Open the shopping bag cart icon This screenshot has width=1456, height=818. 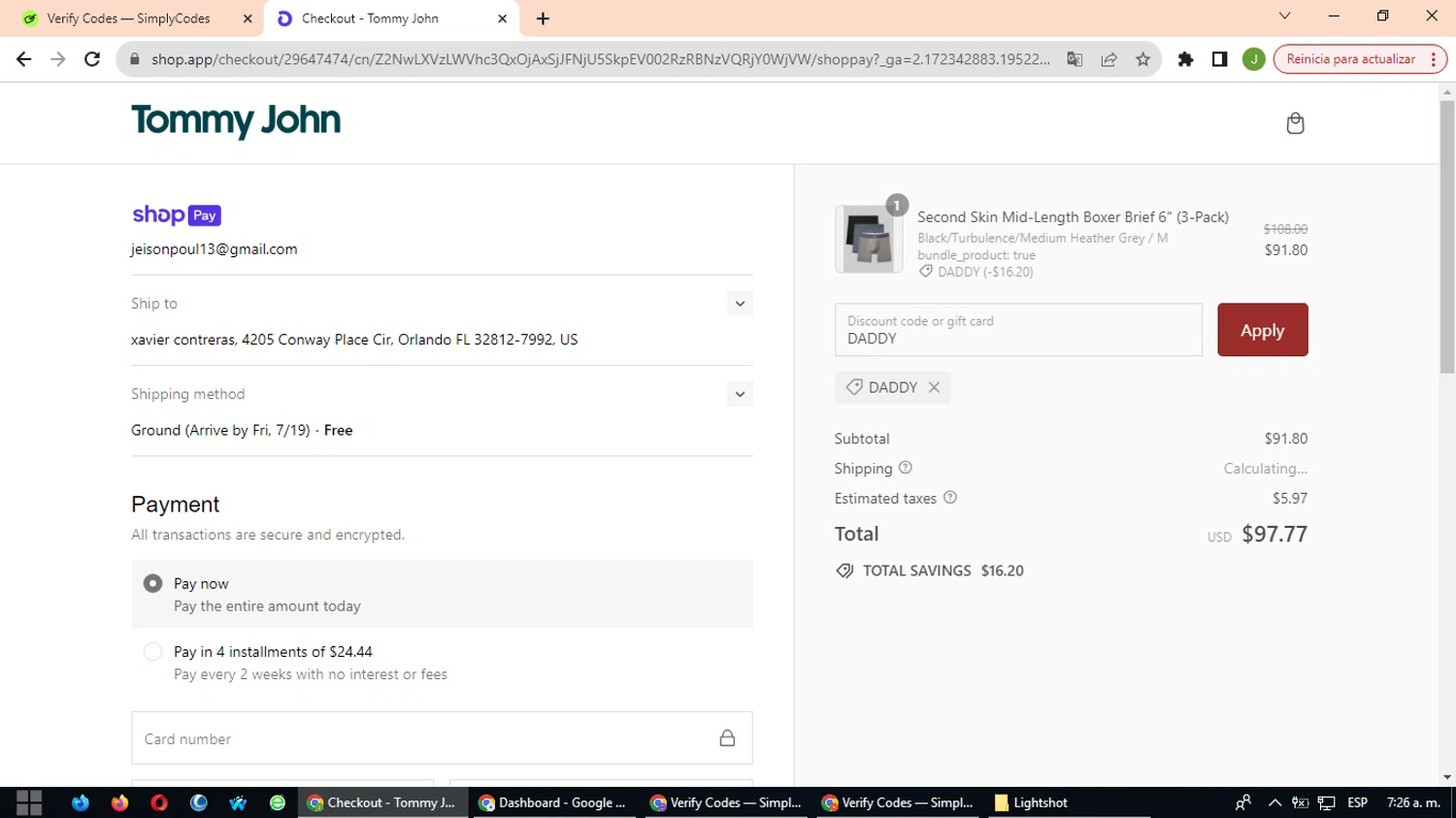(1295, 123)
